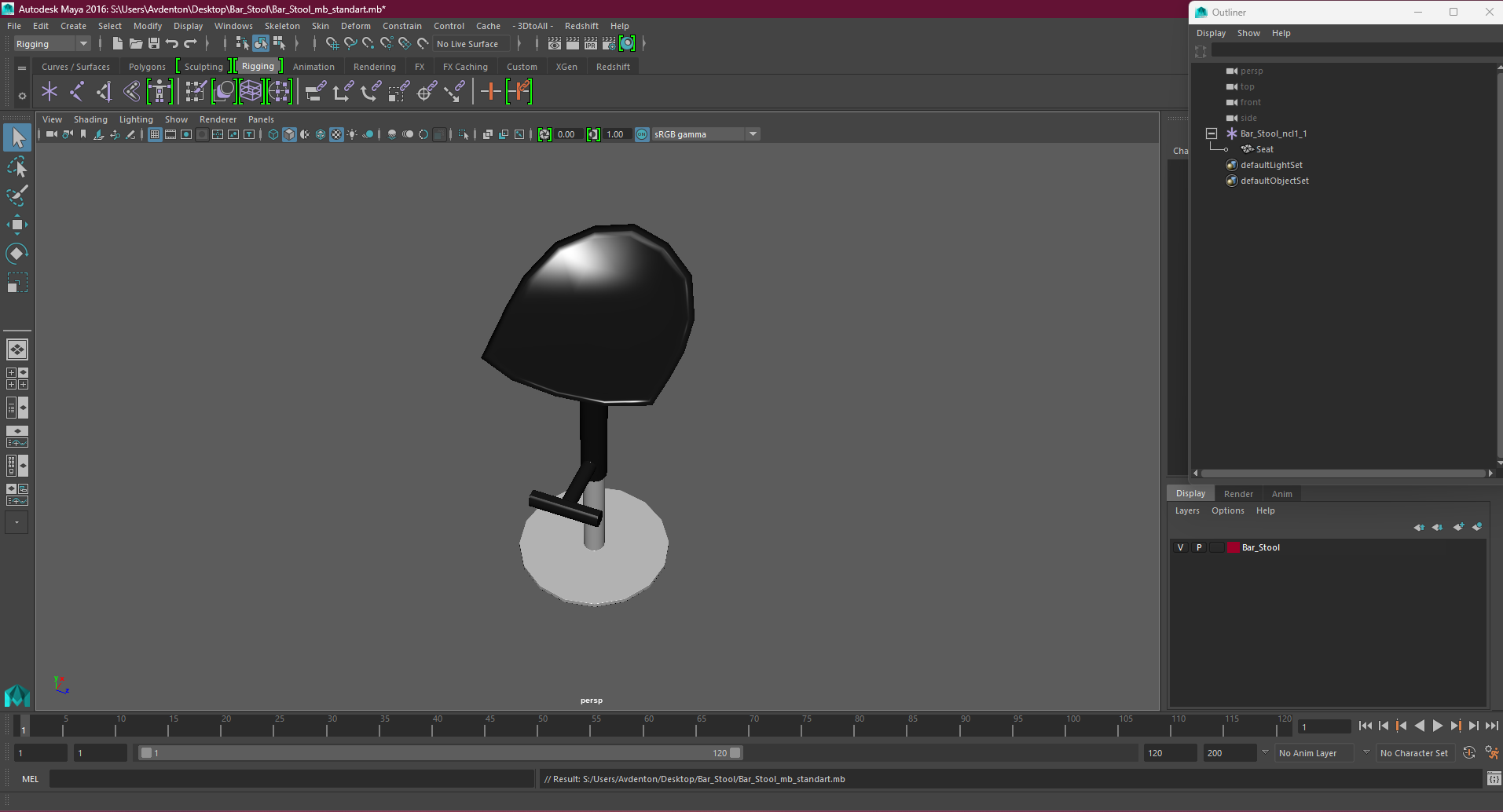Choose the Move tool in the toolbox

coord(16,225)
